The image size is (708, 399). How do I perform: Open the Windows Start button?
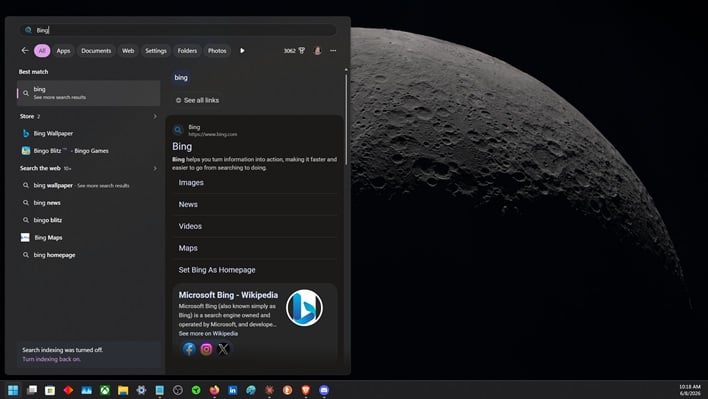click(x=13, y=390)
